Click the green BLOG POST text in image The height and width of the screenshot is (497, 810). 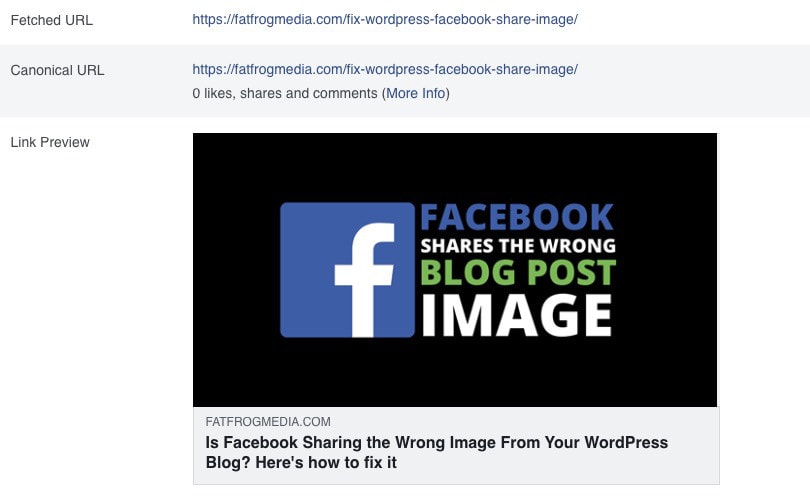[518, 272]
